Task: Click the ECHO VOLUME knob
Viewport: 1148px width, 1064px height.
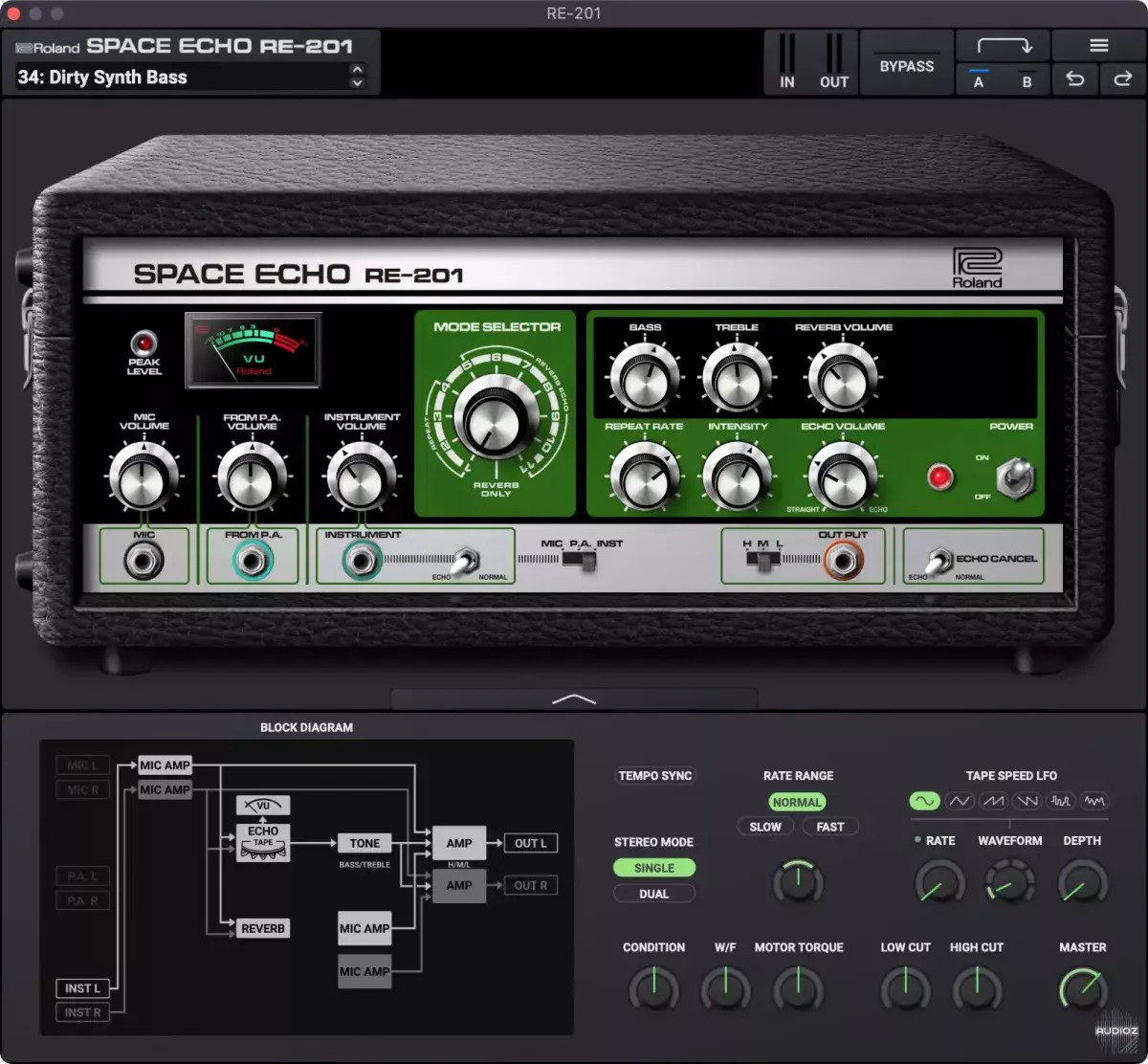Action: pos(843,476)
